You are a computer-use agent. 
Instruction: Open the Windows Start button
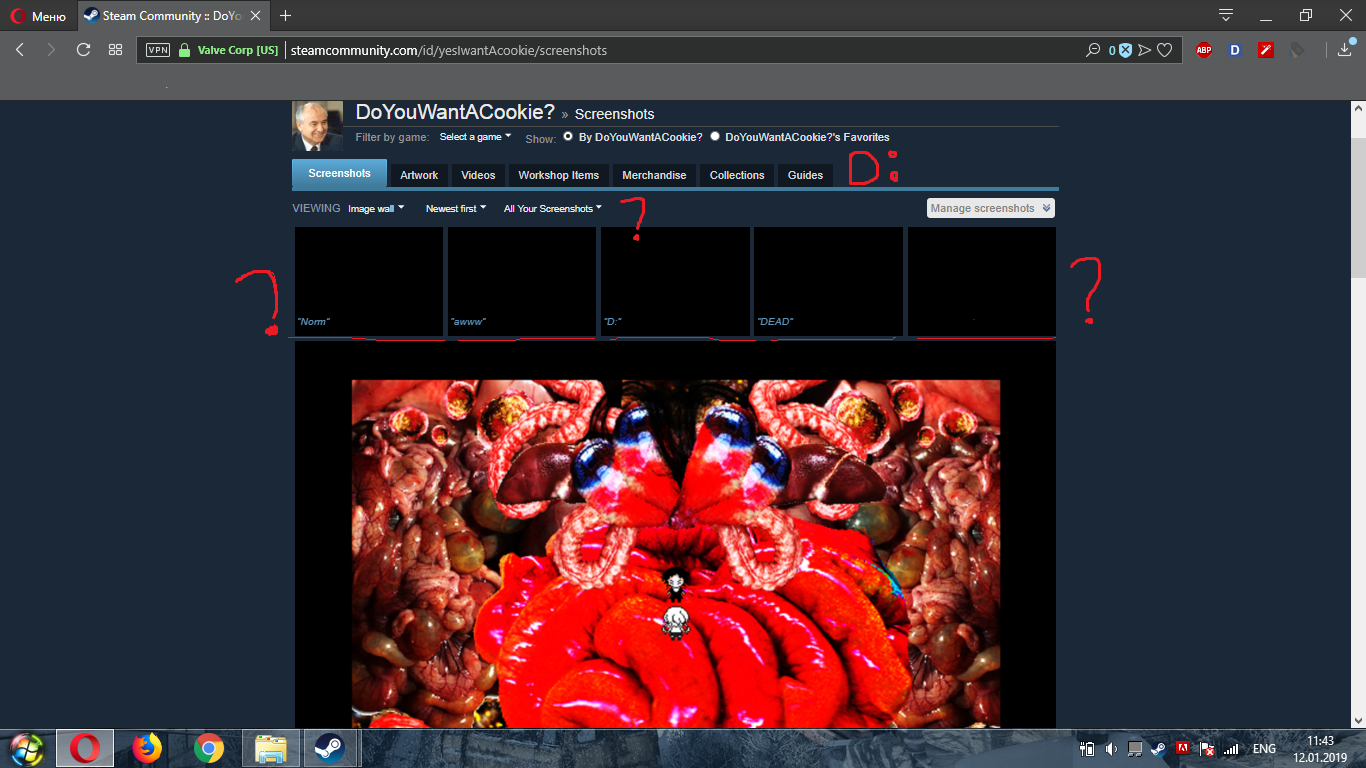[27, 748]
